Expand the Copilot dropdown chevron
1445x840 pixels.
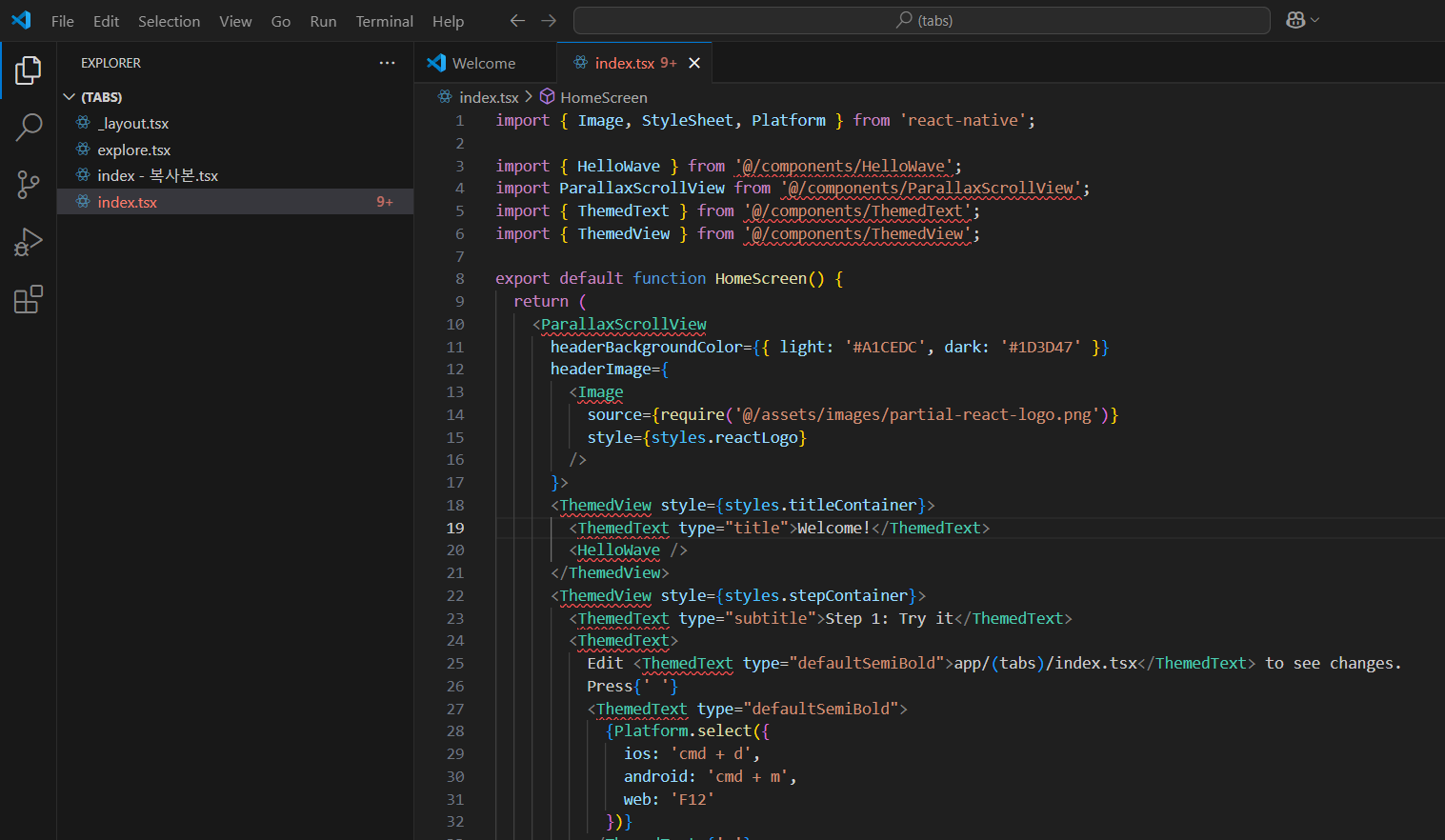click(x=1315, y=20)
